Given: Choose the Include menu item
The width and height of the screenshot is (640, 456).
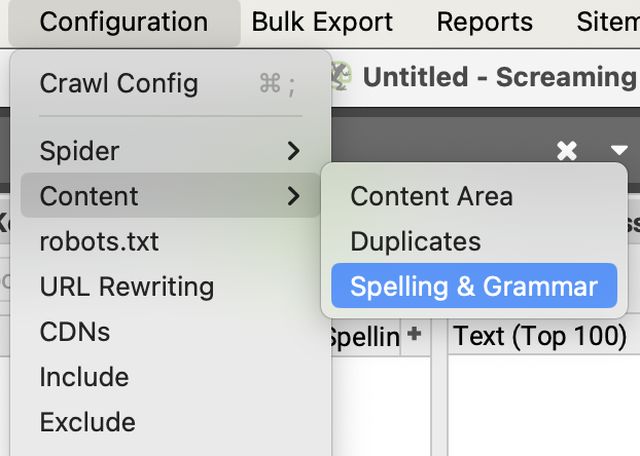Looking at the screenshot, I should (x=84, y=377).
